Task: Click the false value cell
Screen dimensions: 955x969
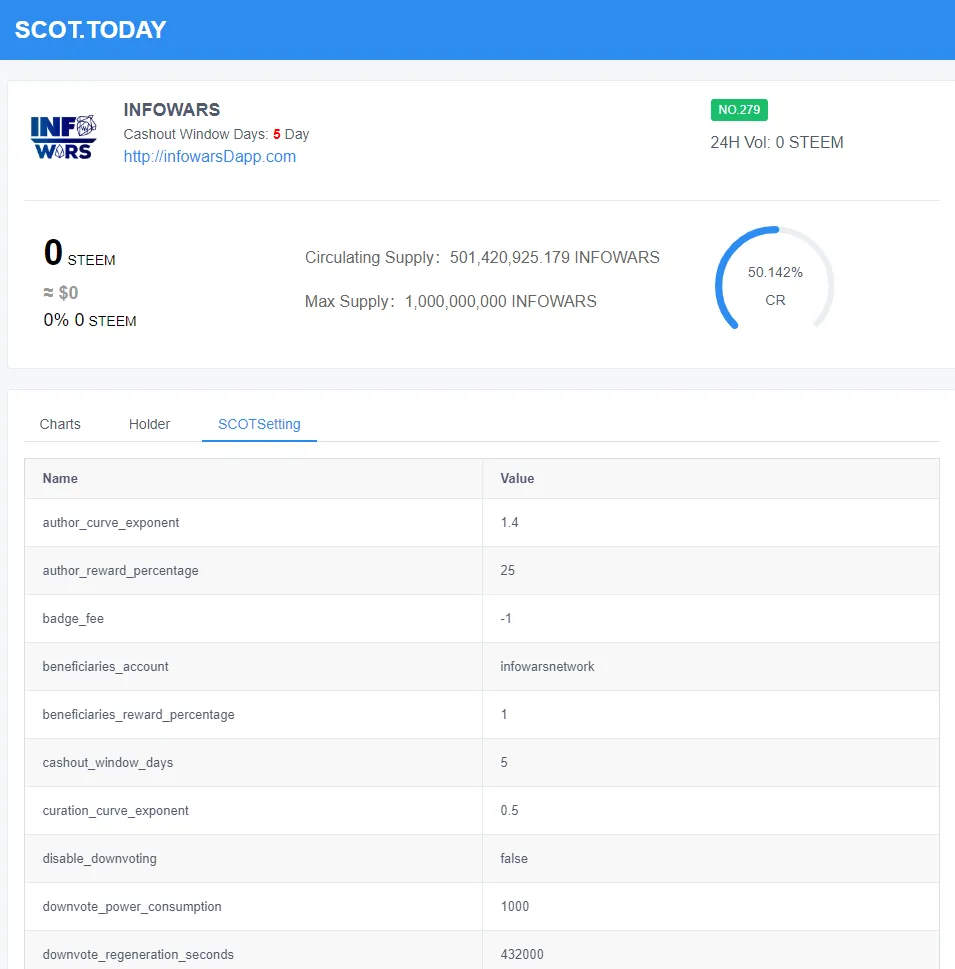Action: pyautogui.click(x=514, y=858)
